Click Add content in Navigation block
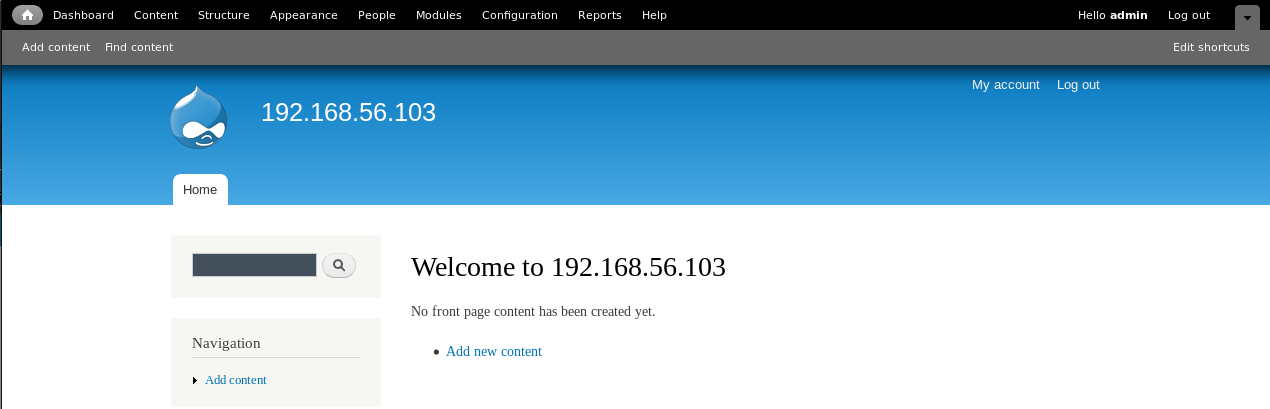 236,380
